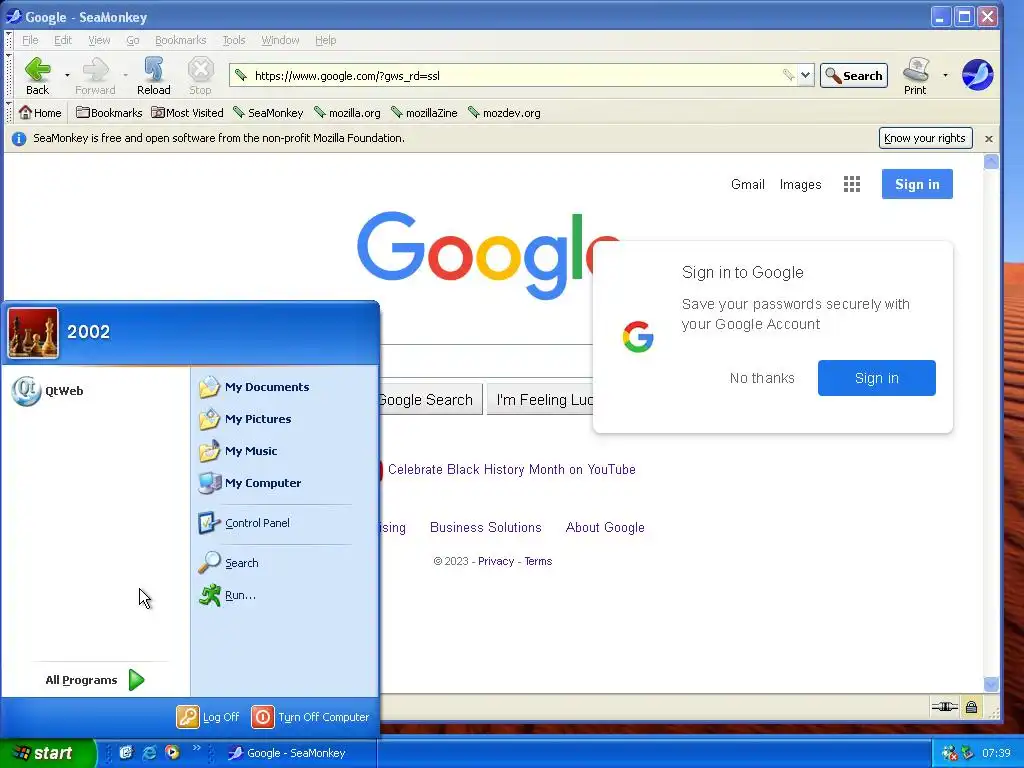
Task: Open Search in Start menu
Action: click(x=228, y=562)
